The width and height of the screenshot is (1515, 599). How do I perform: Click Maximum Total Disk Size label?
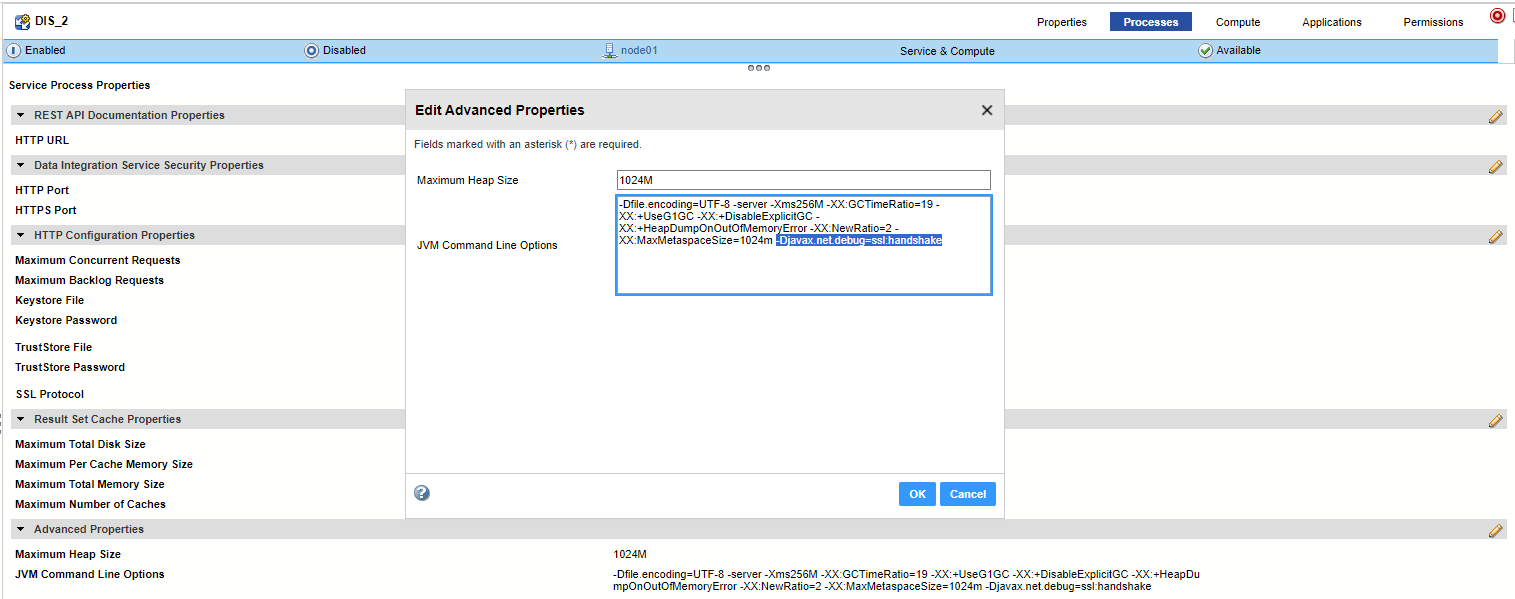80,444
